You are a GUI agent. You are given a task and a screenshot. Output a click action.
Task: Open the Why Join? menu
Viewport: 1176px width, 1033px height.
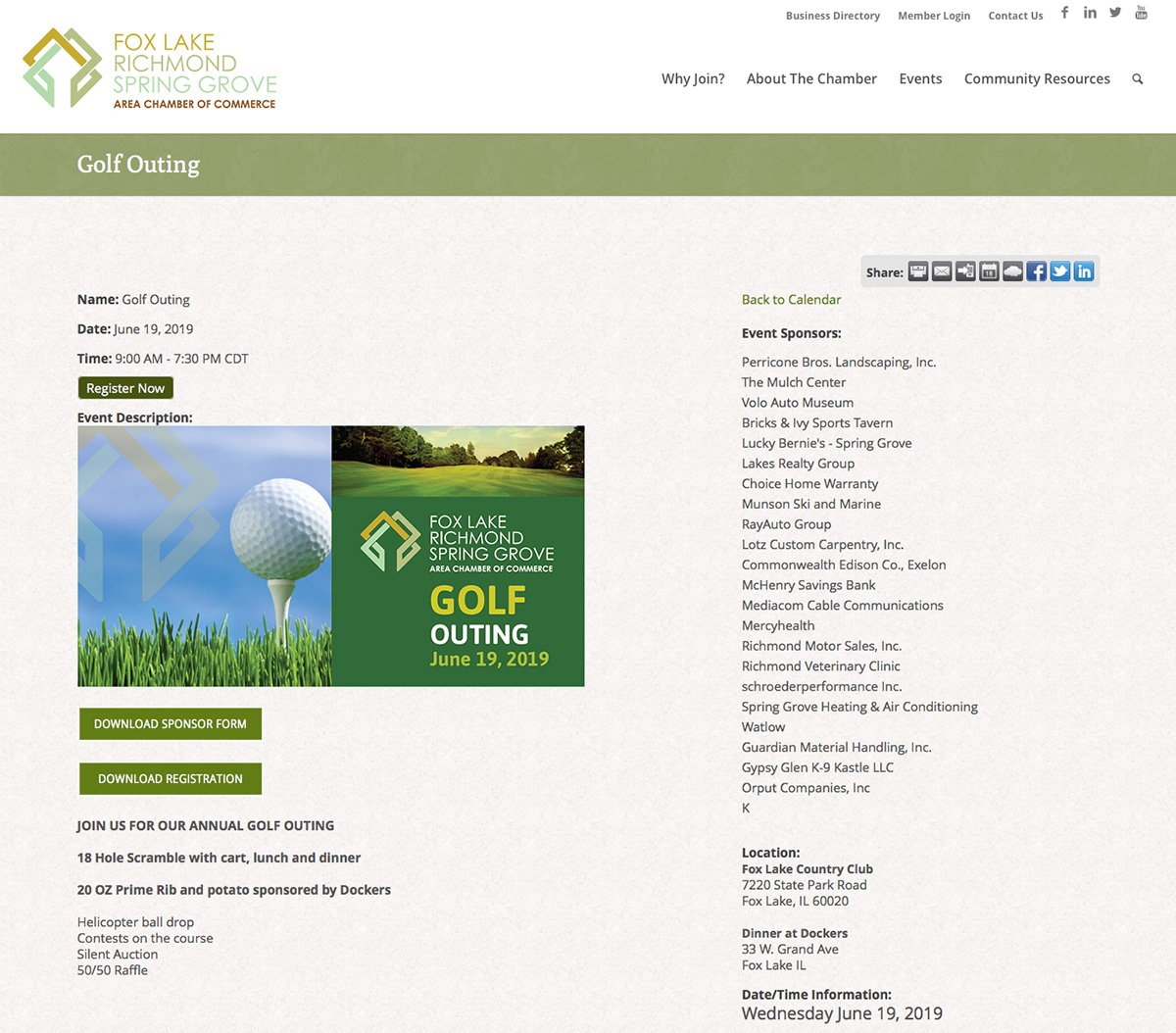coord(693,78)
